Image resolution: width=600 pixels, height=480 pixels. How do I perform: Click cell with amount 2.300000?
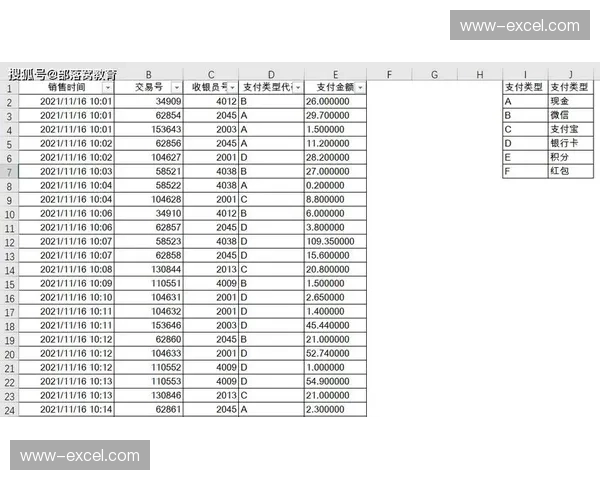335,410
